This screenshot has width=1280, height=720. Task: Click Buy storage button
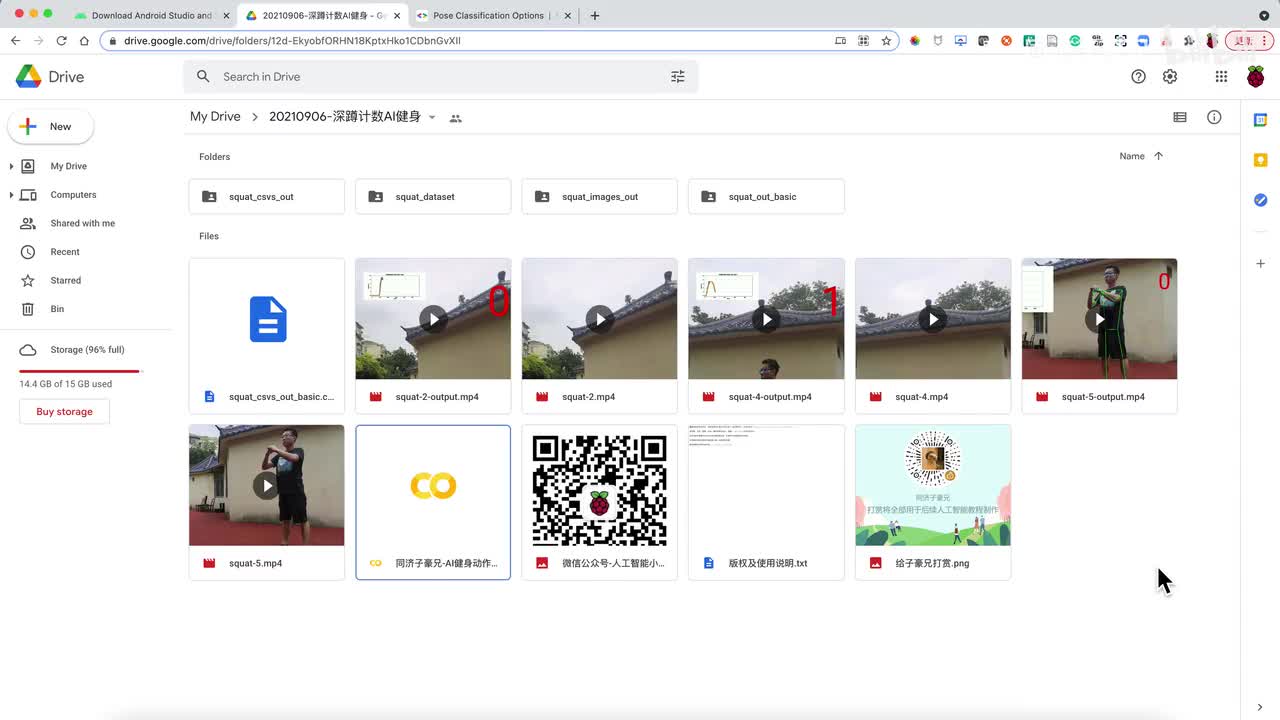[x=64, y=412]
